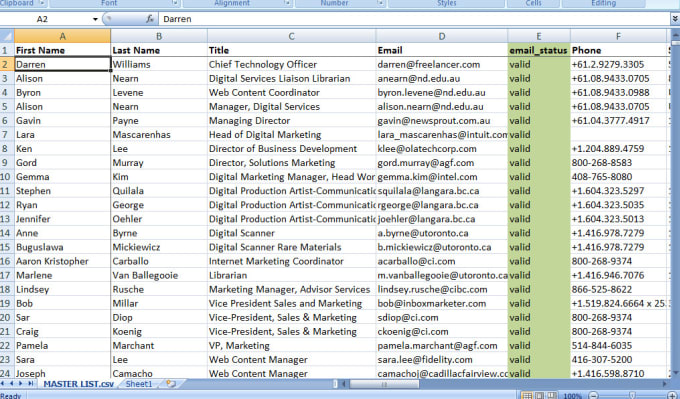This screenshot has width=680, height=399.
Task: Click the vertical scrollbar up arrow
Action: (x=675, y=35)
